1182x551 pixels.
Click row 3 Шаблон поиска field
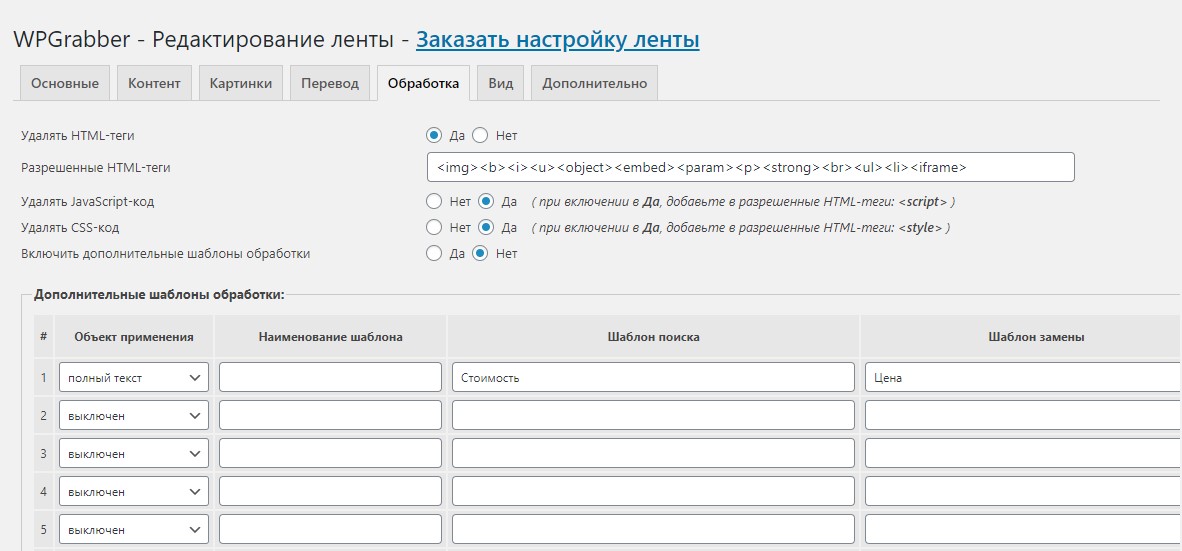coord(654,454)
